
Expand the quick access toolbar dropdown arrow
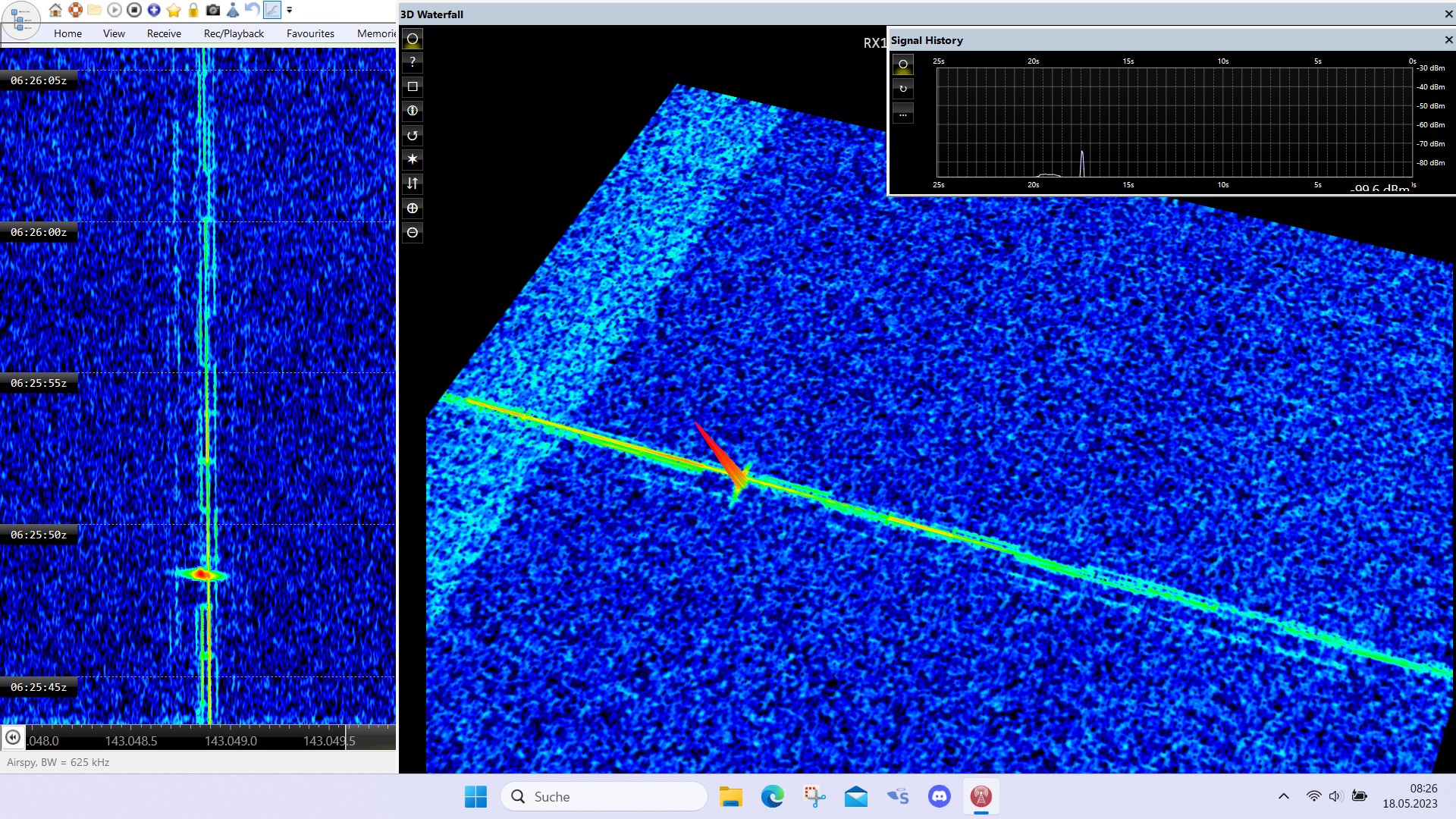289,10
